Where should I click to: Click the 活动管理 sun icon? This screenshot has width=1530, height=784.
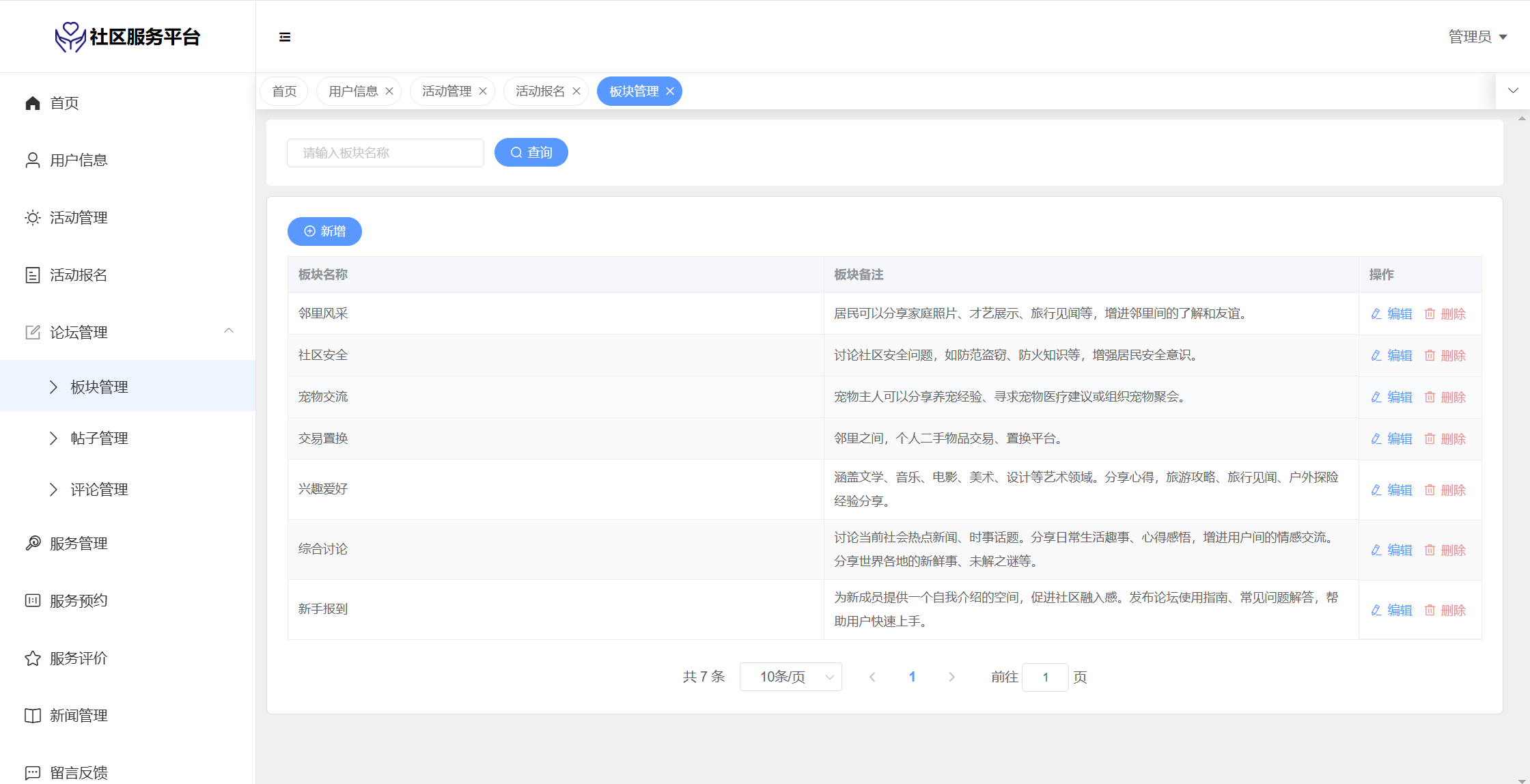pyautogui.click(x=33, y=218)
